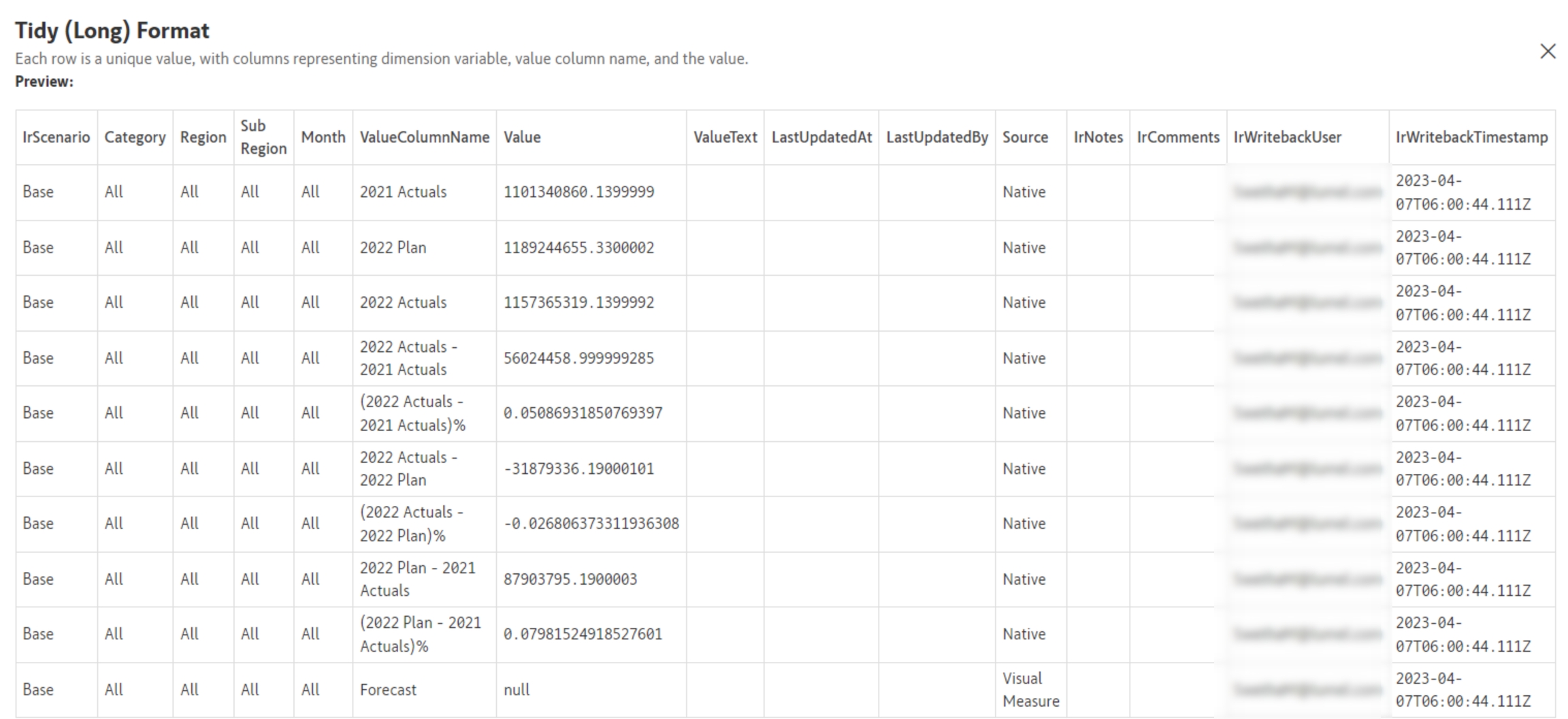Select the Sub Region column header

click(263, 138)
